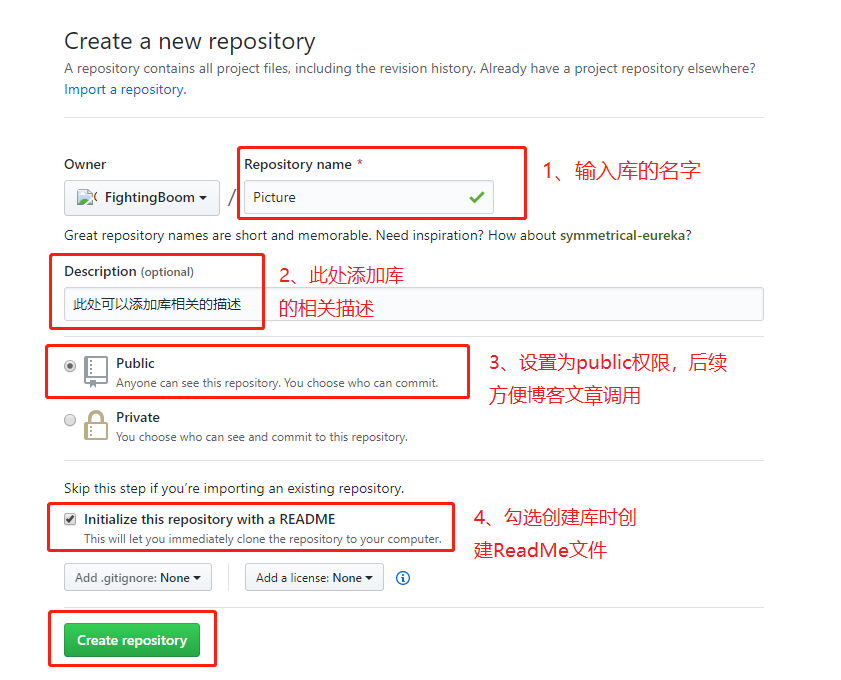Expand the Add a license dropdown
Image resolution: width=841 pixels, height=680 pixels.
pos(314,578)
